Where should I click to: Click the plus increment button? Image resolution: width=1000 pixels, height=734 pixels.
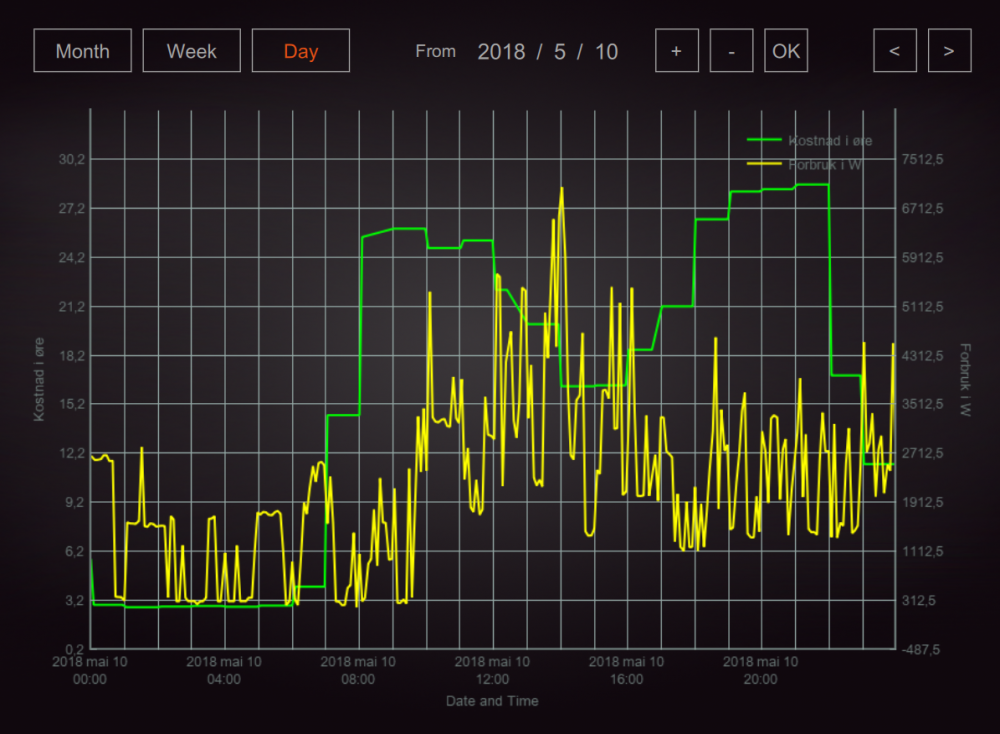pyautogui.click(x=677, y=51)
